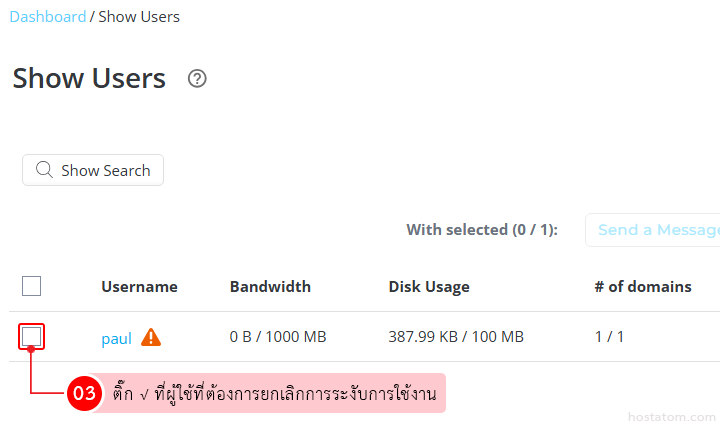Screen dimensions: 720x425
Task: Click the large Show Users page heading
Action: (x=89, y=79)
